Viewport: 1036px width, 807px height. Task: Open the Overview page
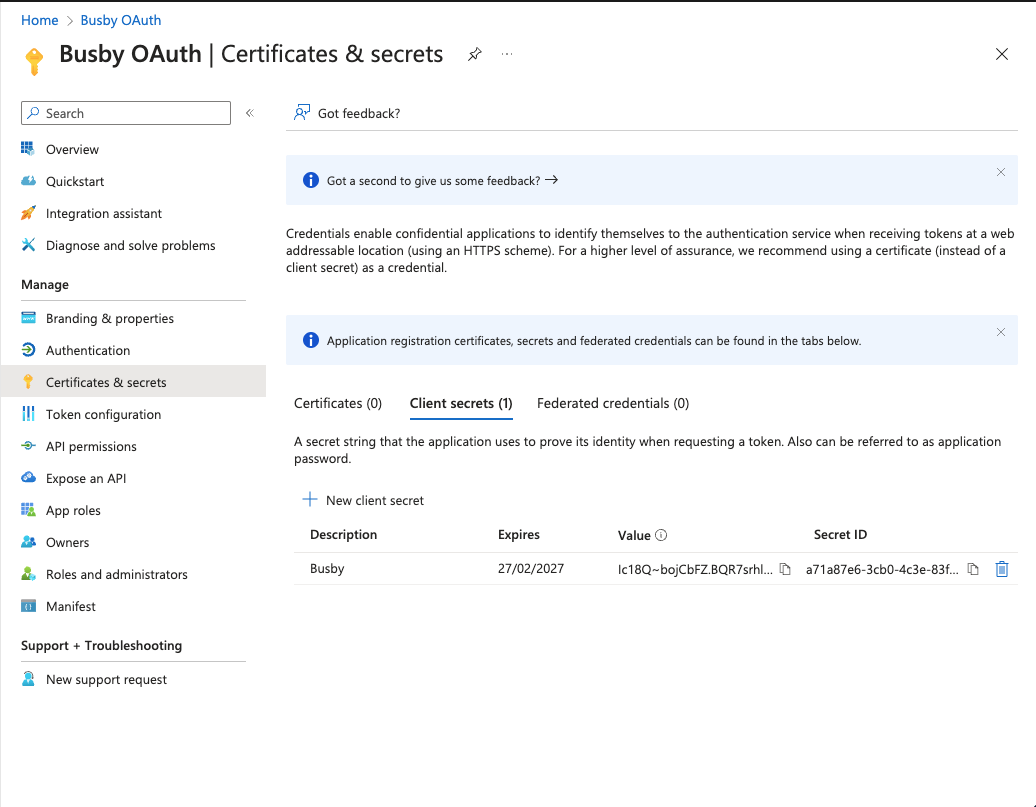72,149
